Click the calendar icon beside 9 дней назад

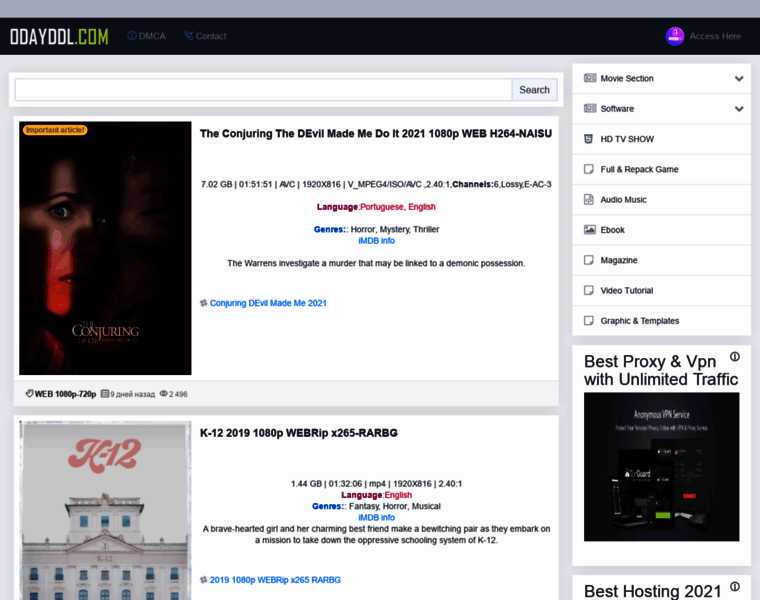(104, 394)
